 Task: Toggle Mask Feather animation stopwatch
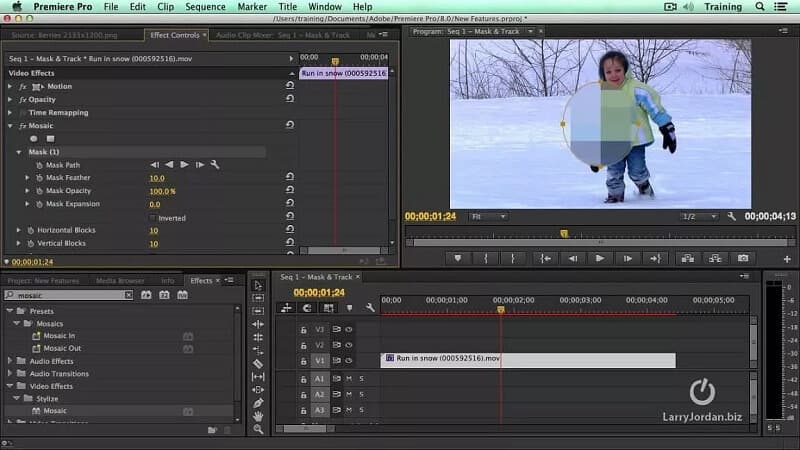click(39, 178)
